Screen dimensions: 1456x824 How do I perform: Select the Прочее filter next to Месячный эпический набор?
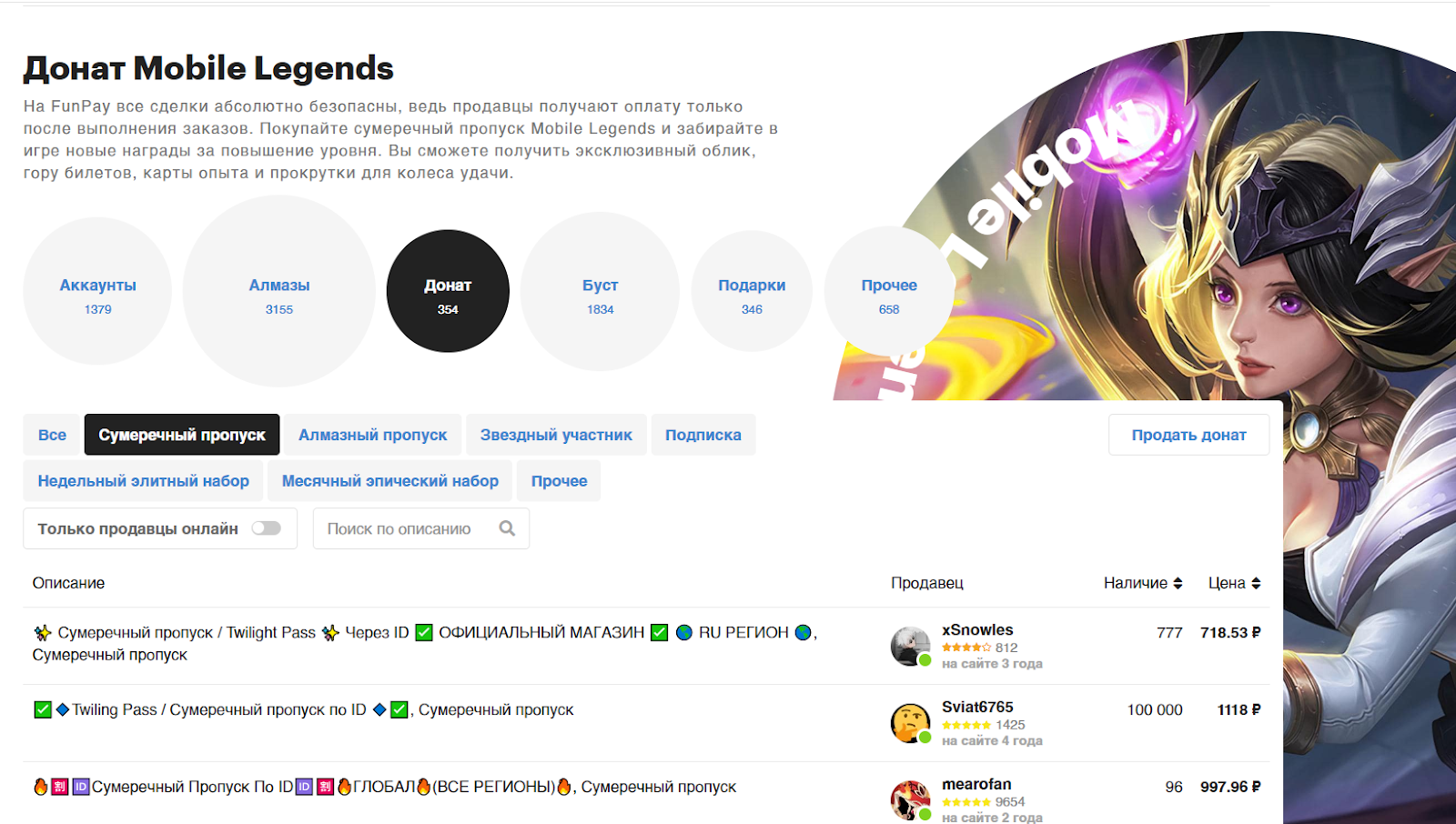[x=560, y=481]
